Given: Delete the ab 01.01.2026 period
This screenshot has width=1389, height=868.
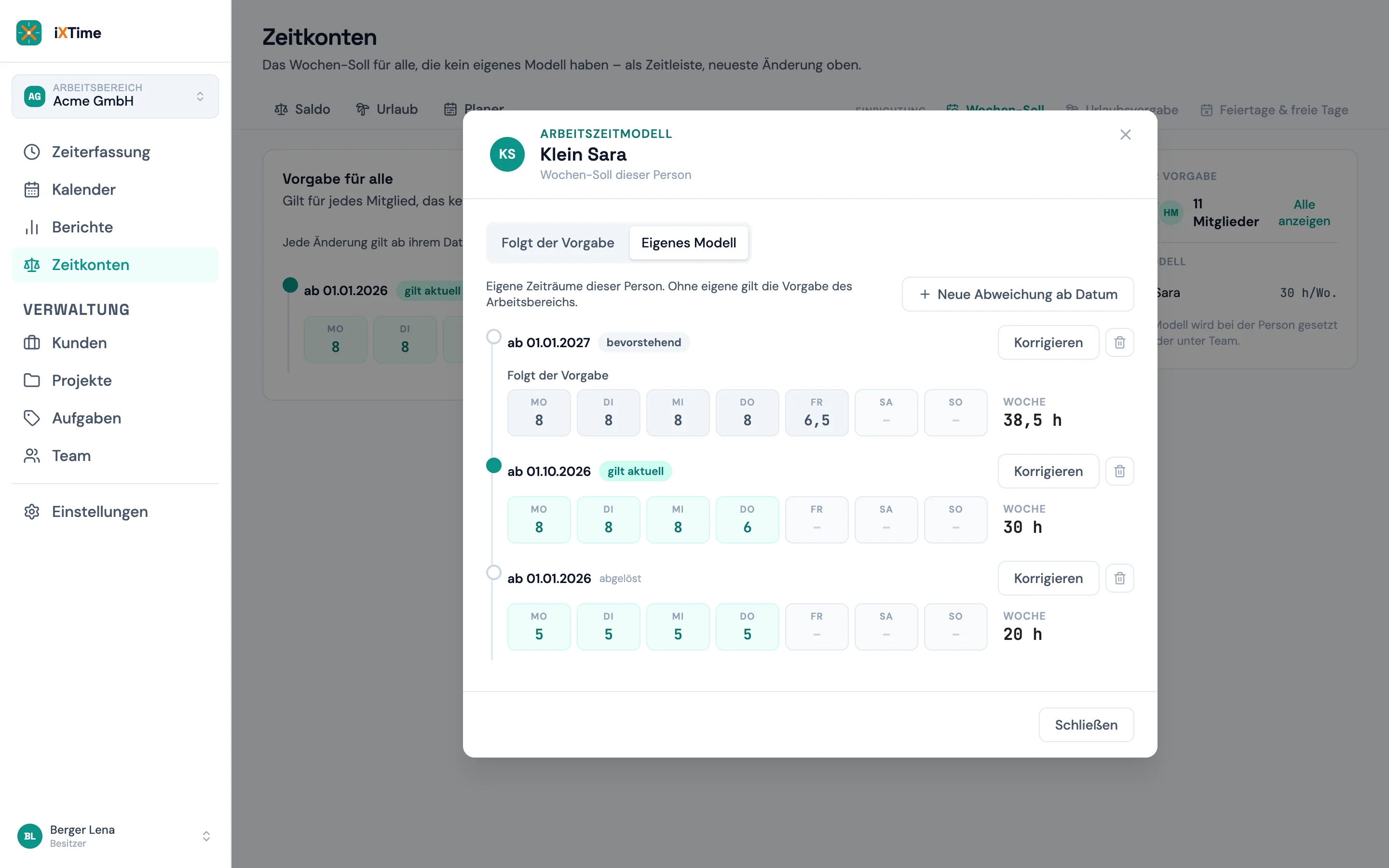Looking at the screenshot, I should point(1119,578).
